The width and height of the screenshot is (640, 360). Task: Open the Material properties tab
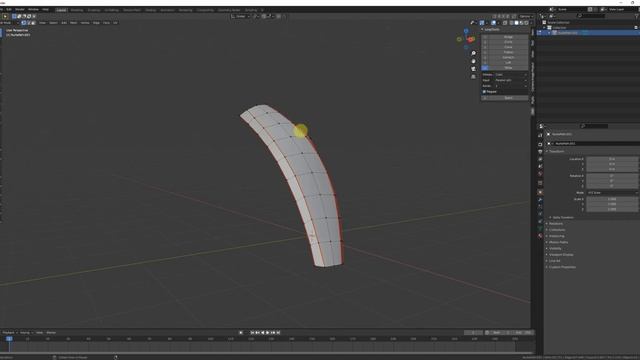[540, 236]
